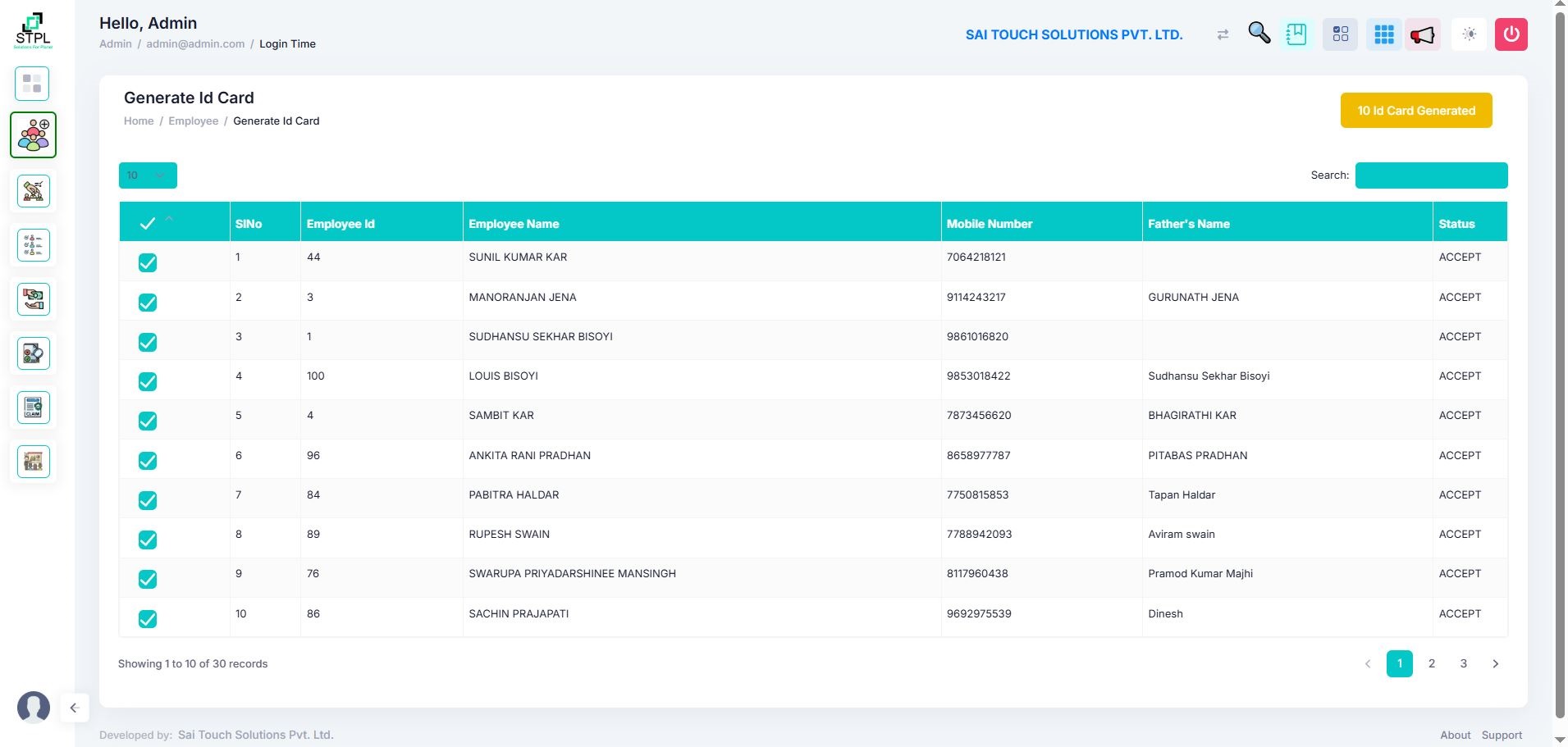
Task: Open the rows-per-page dropdown showing 10
Action: (148, 175)
